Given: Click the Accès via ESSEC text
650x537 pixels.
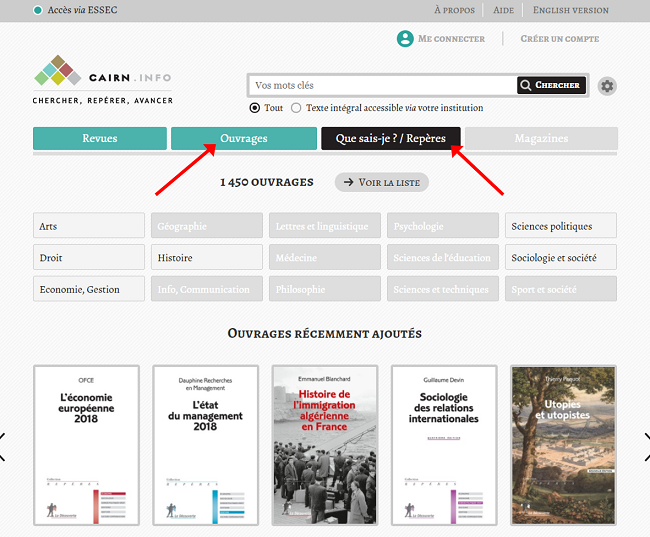Looking at the screenshot, I should (x=82, y=10).
